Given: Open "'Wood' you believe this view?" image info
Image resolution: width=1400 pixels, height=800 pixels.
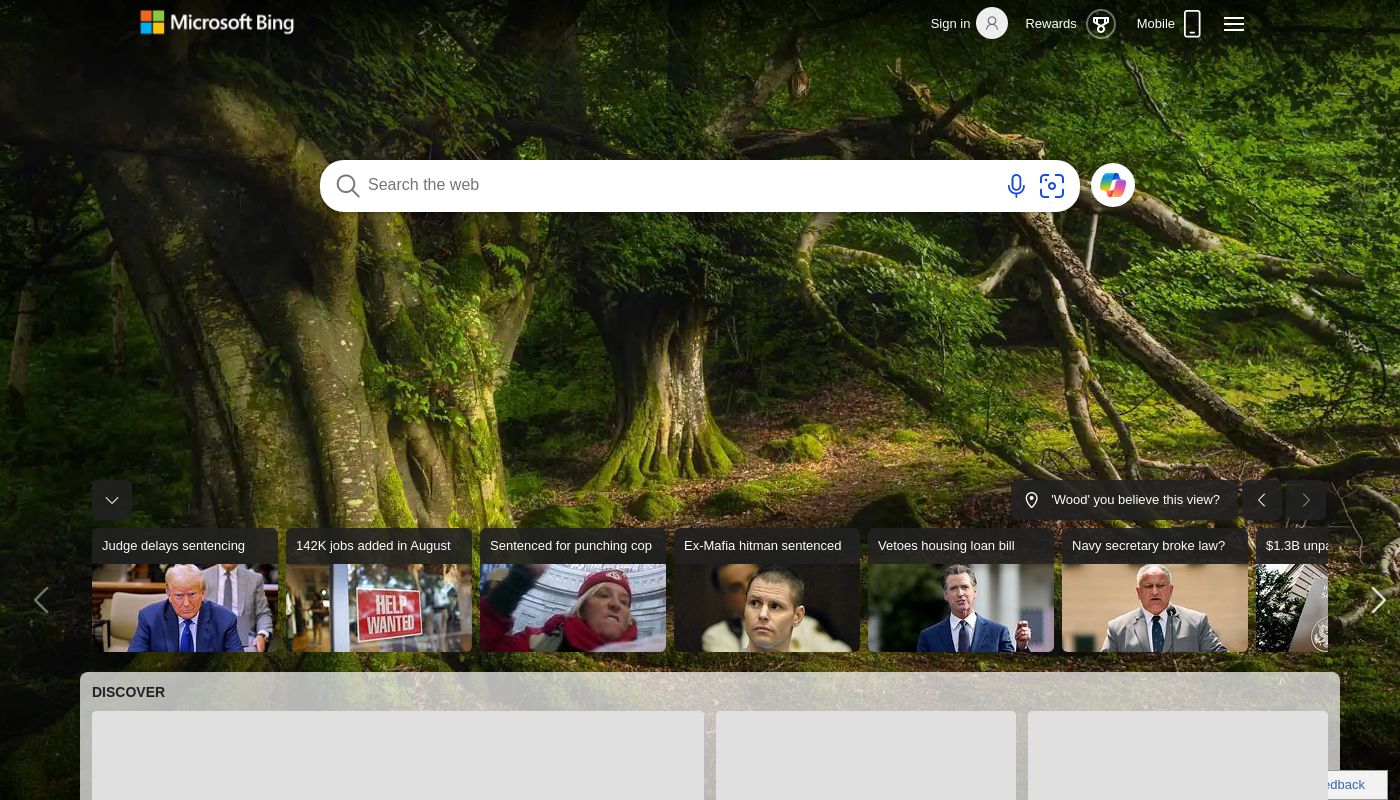Looking at the screenshot, I should [1124, 500].
